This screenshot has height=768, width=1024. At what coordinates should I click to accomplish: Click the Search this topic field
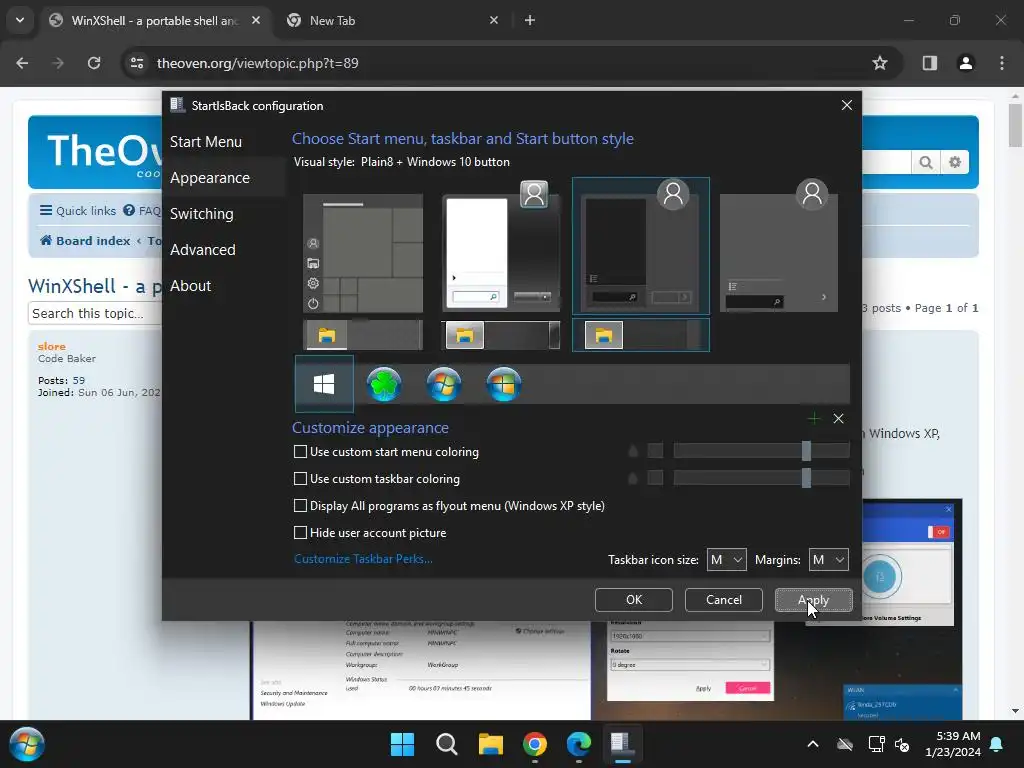point(95,313)
